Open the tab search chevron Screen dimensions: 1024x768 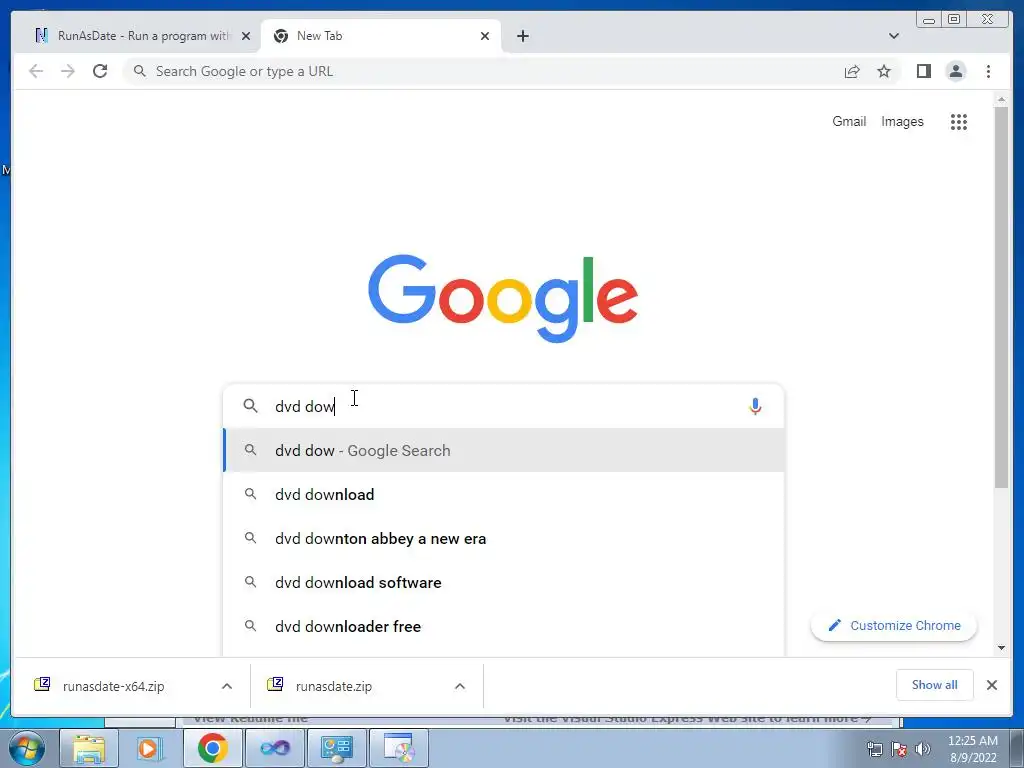click(x=893, y=36)
